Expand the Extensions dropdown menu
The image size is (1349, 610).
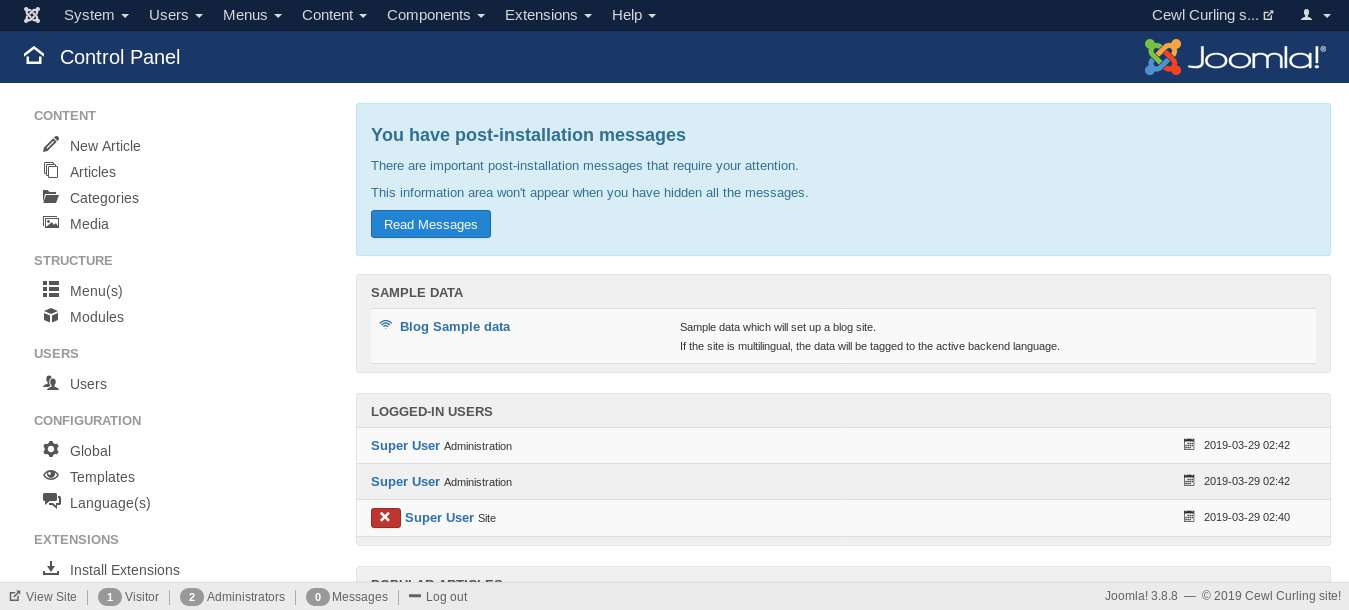[x=548, y=15]
